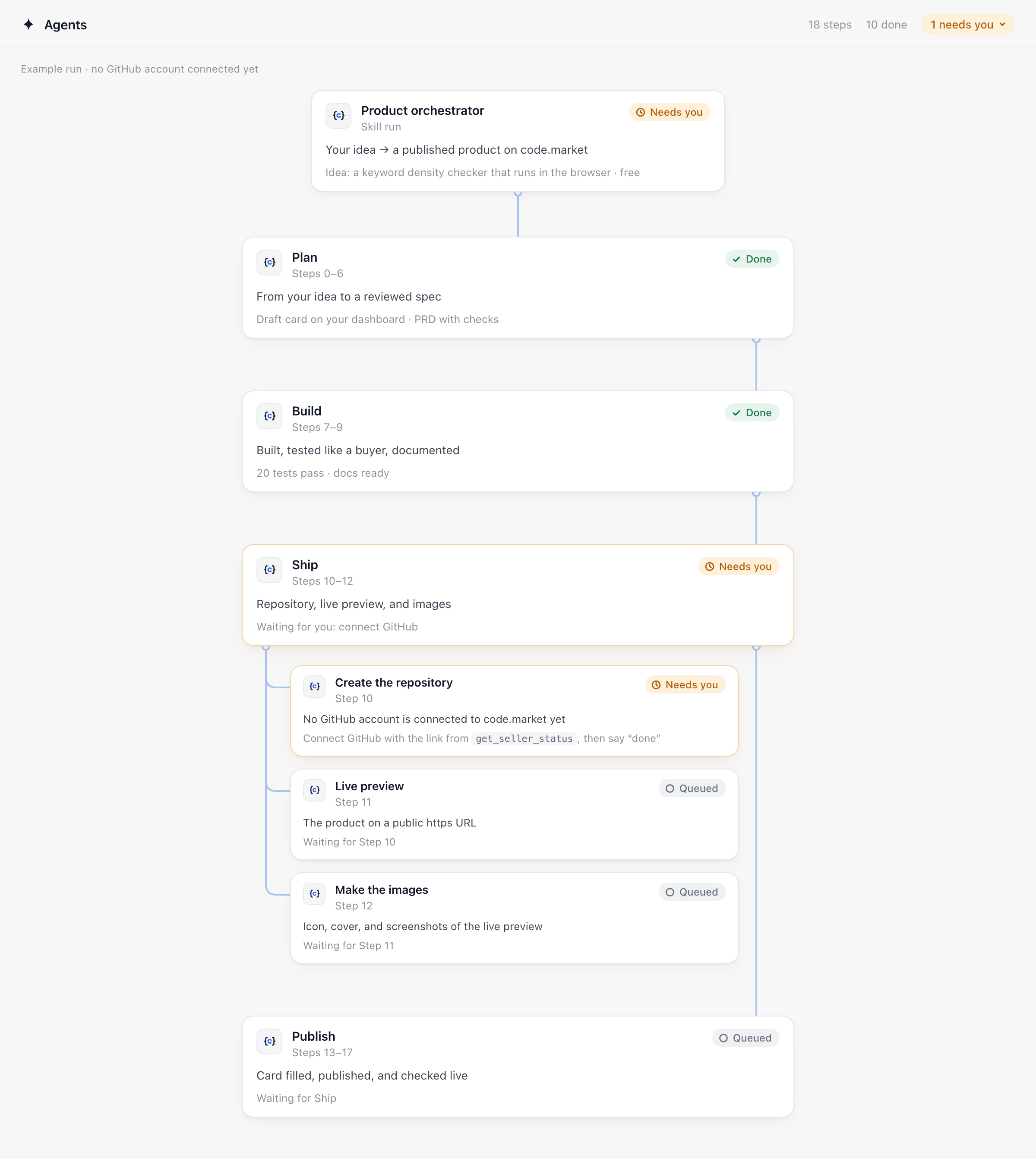Click '20 tests pass · docs ready' text

click(x=323, y=473)
